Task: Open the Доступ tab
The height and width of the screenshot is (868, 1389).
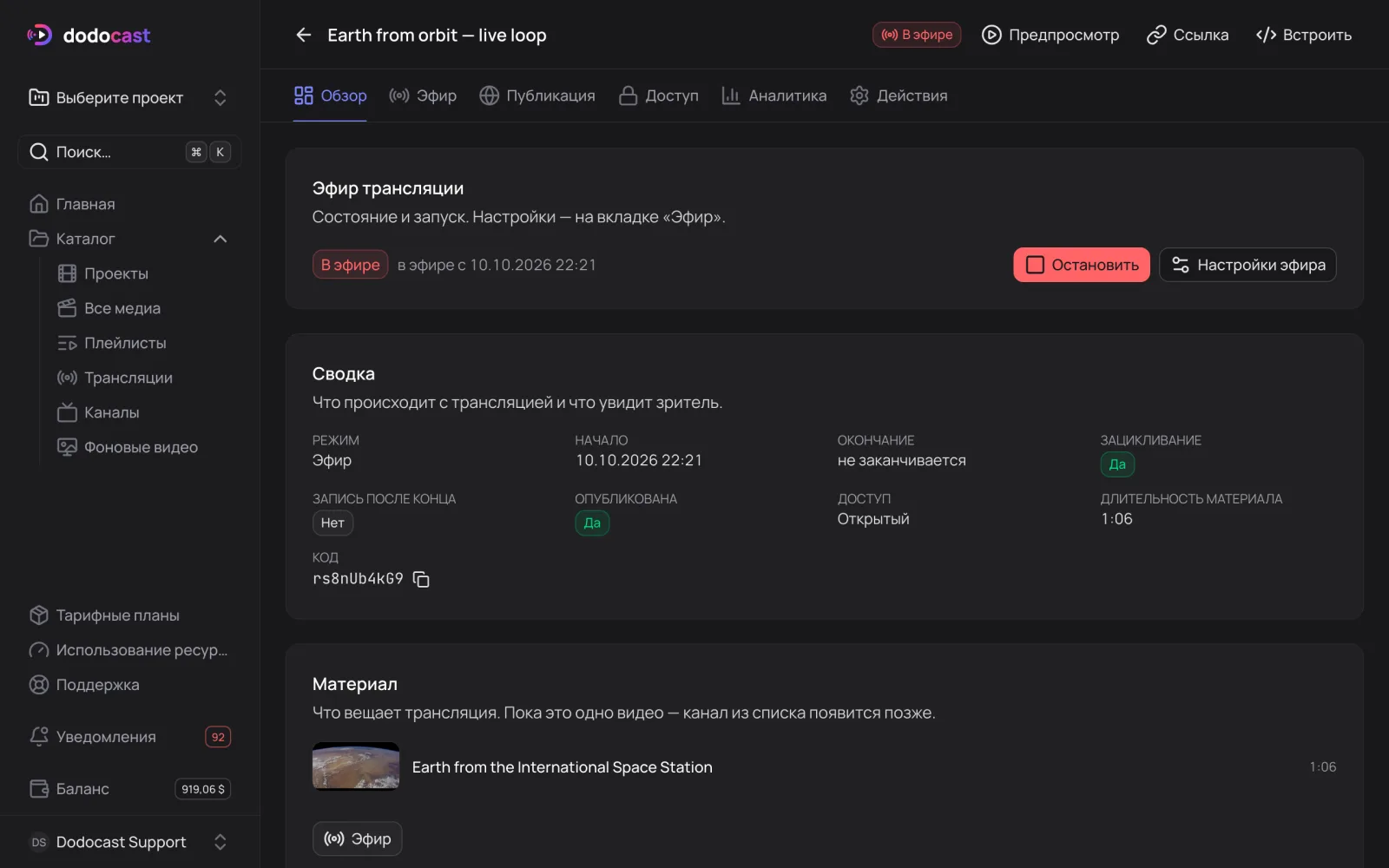Action: point(659,95)
